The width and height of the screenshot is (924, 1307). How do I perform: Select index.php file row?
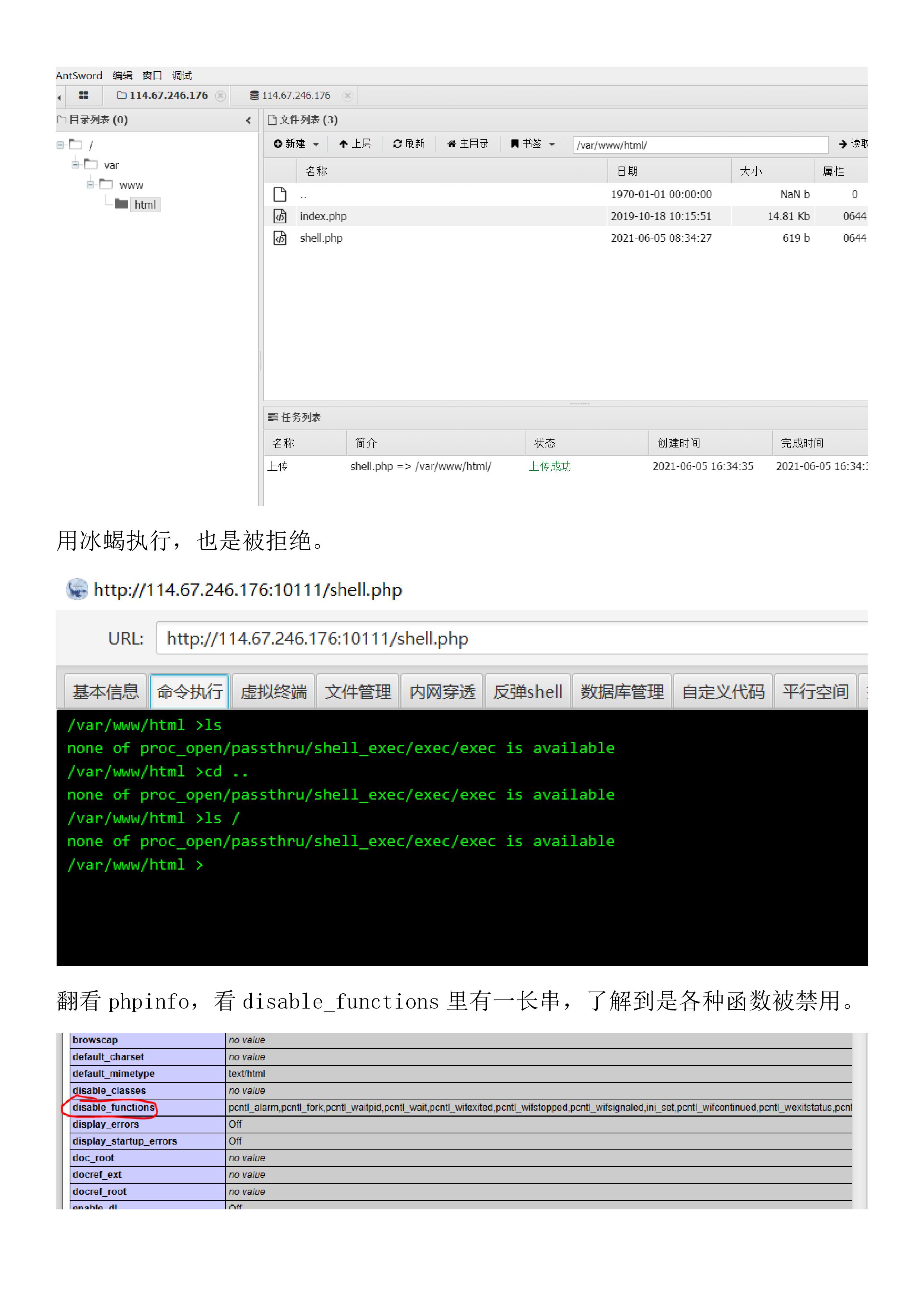pos(566,216)
